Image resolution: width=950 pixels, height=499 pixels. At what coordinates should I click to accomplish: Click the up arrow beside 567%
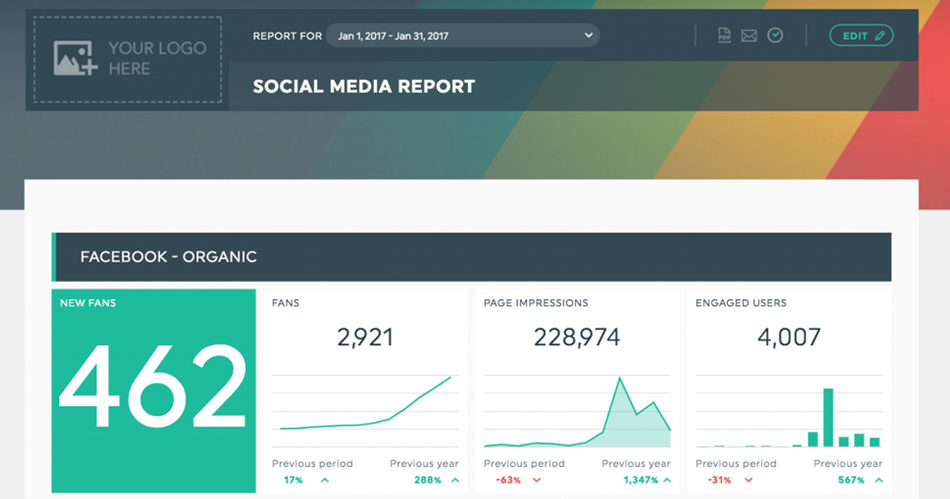click(879, 480)
